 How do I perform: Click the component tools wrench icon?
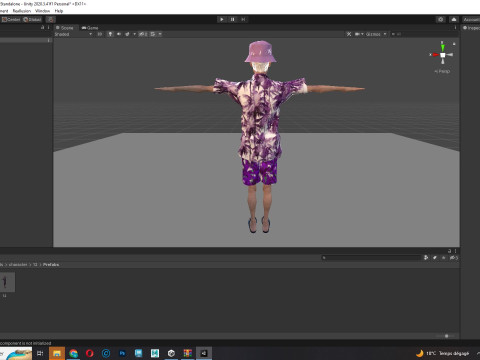tap(349, 34)
